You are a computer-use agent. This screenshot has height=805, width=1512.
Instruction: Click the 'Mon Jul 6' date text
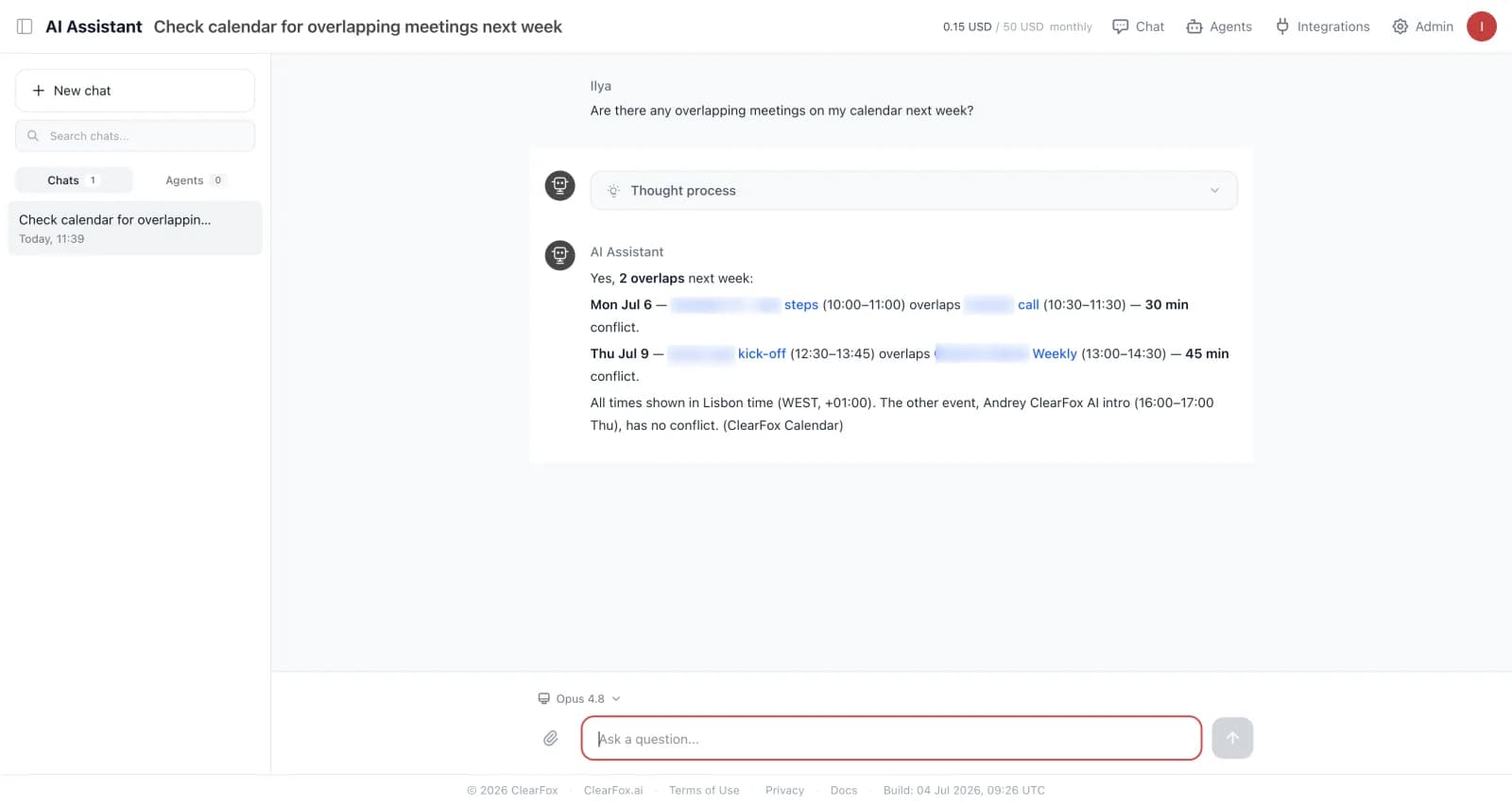(621, 304)
